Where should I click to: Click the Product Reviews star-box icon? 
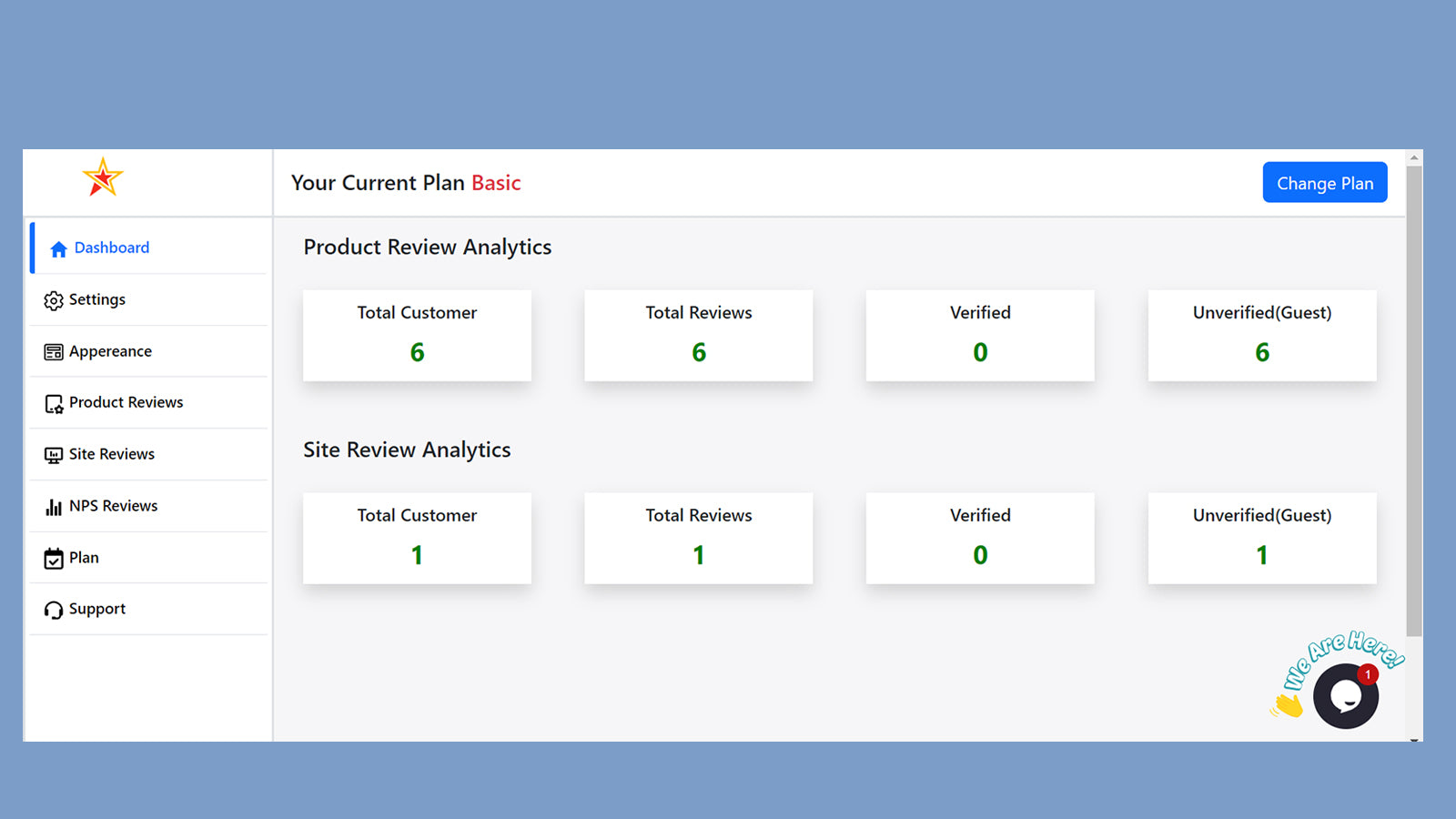(54, 404)
